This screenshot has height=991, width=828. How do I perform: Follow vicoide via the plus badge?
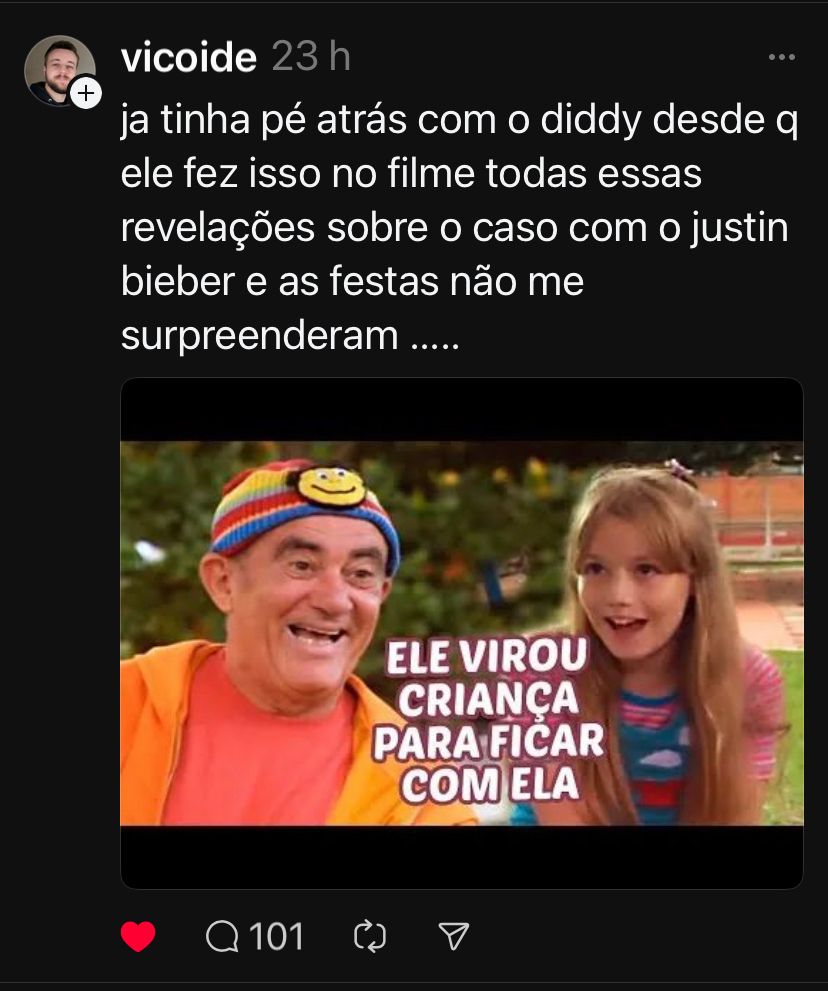click(x=86, y=94)
